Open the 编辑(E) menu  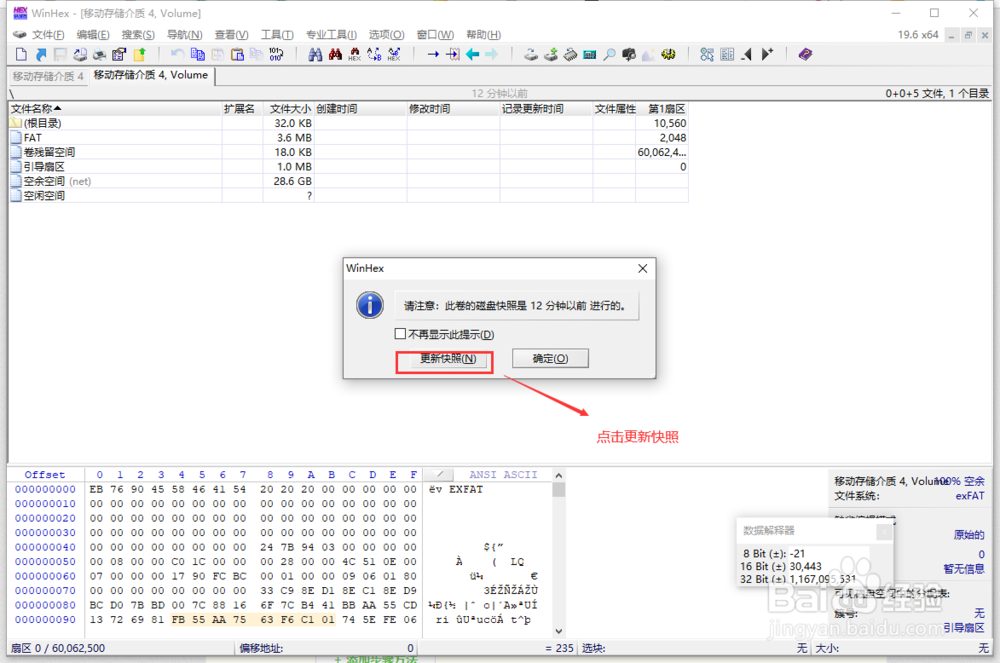coord(93,34)
